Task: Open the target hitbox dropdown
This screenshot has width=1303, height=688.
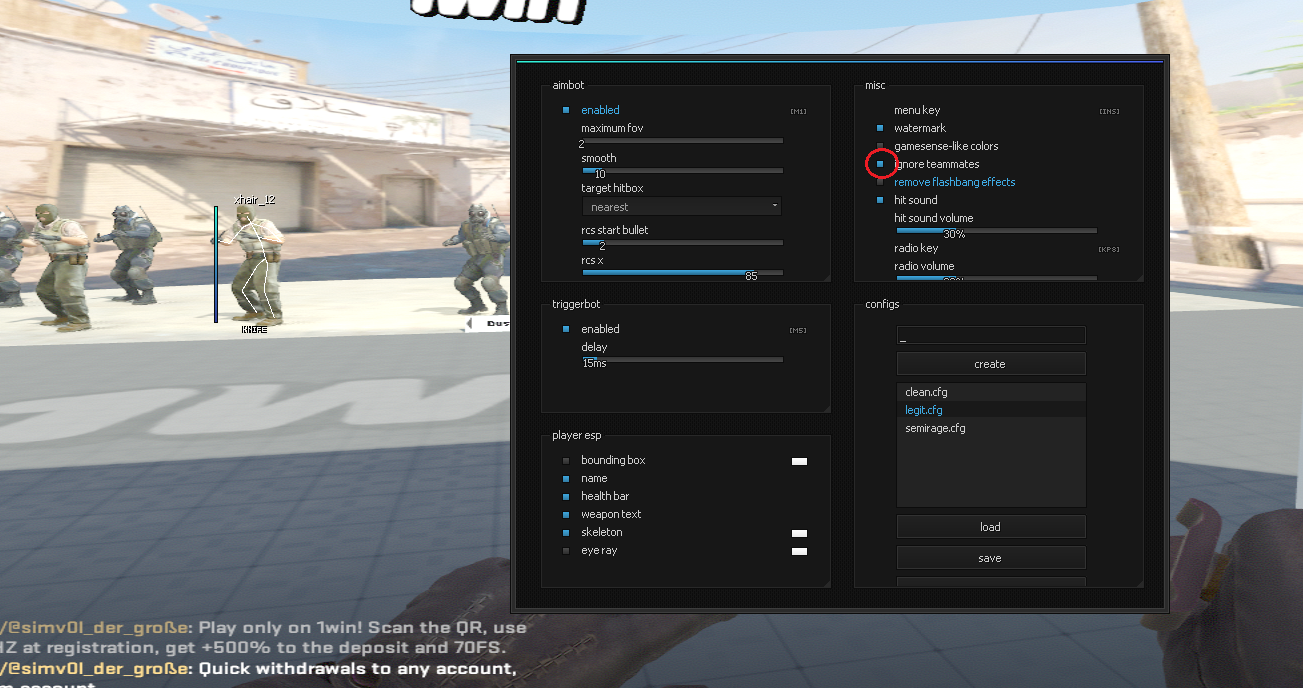Action: click(681, 207)
